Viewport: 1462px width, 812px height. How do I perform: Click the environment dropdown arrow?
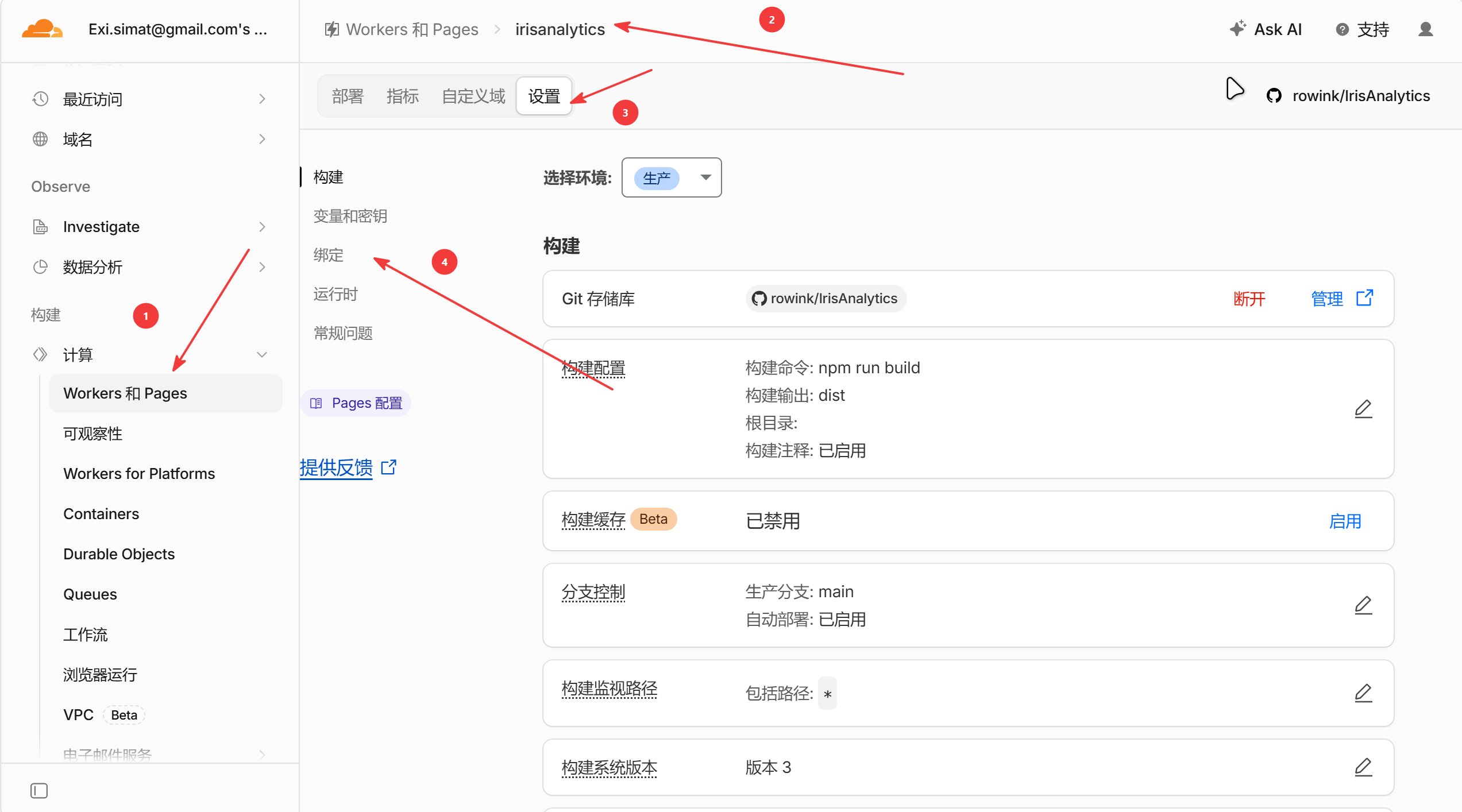706,177
